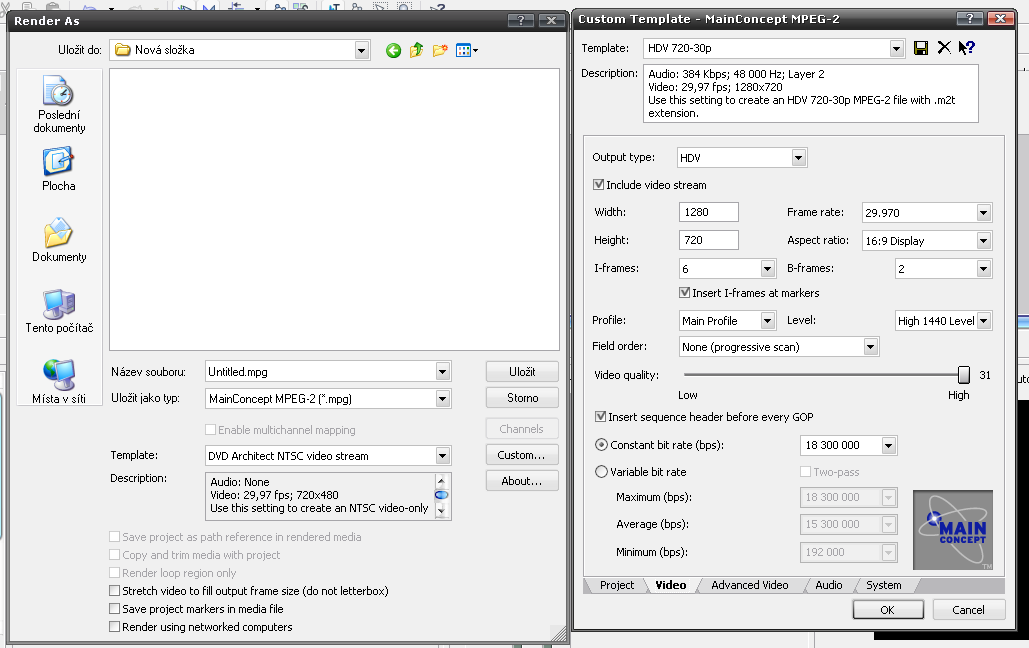Image resolution: width=1029 pixels, height=648 pixels.
Task: Click the help button in Render As title bar
Action: click(x=521, y=20)
